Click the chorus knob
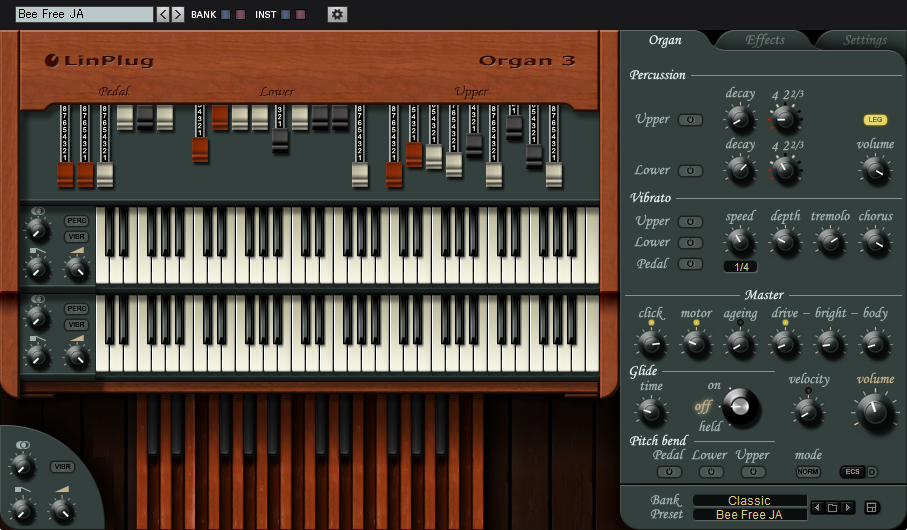This screenshot has height=530, width=907. coord(875,242)
